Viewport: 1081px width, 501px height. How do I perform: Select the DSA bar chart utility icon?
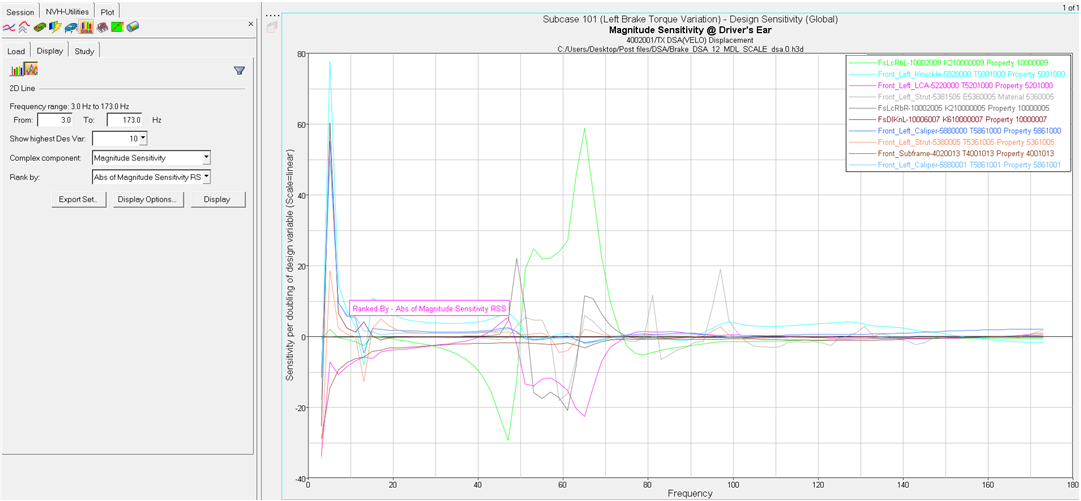(x=86, y=28)
